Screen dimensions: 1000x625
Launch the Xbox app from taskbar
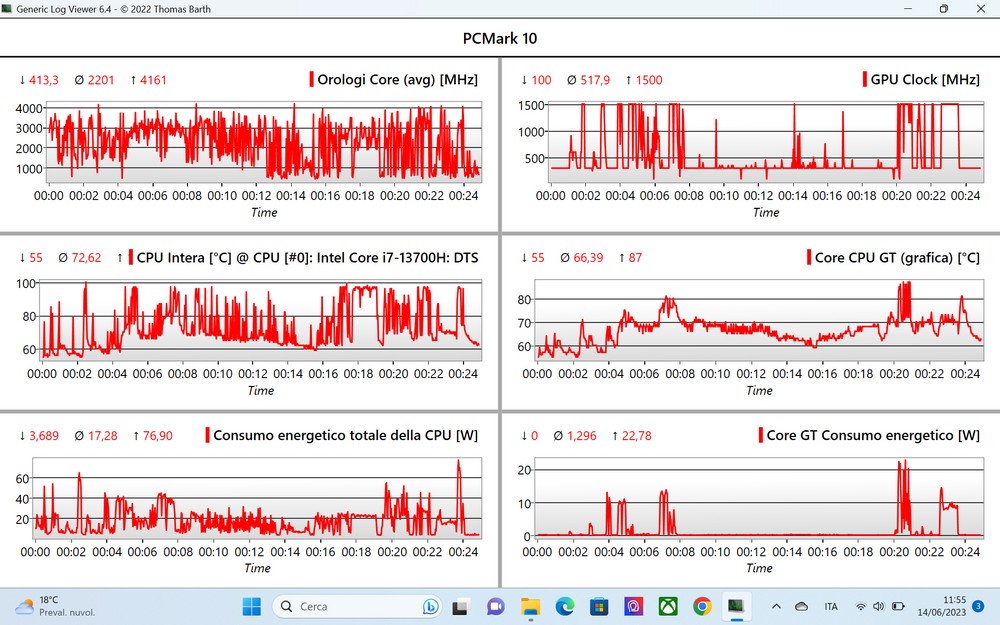[x=668, y=606]
